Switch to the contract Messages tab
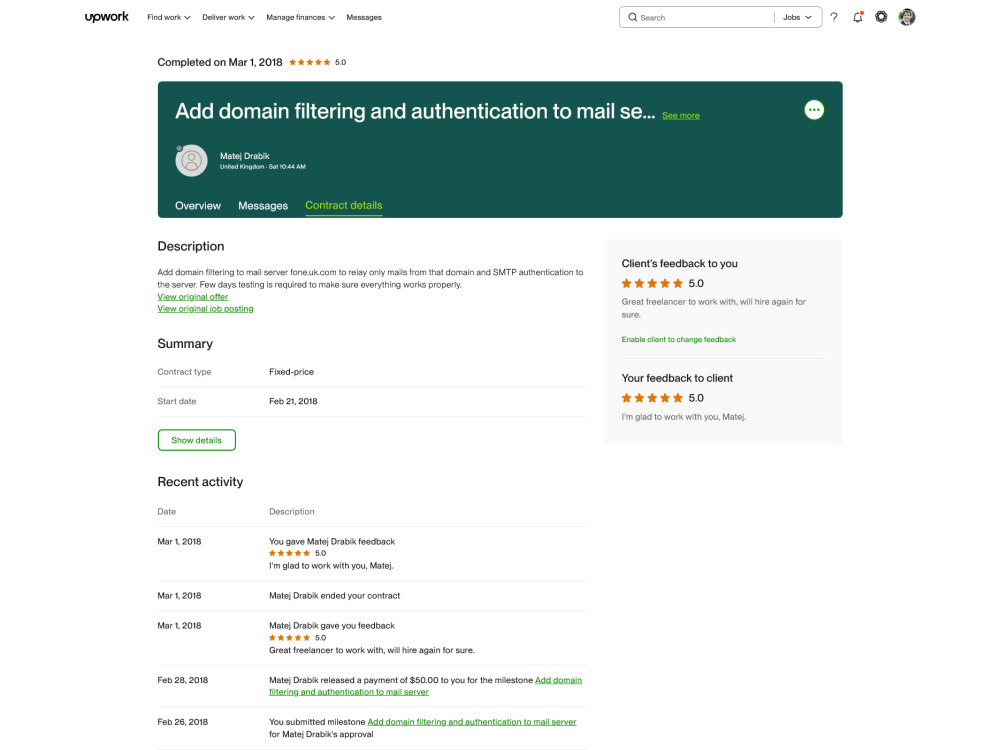 (263, 205)
